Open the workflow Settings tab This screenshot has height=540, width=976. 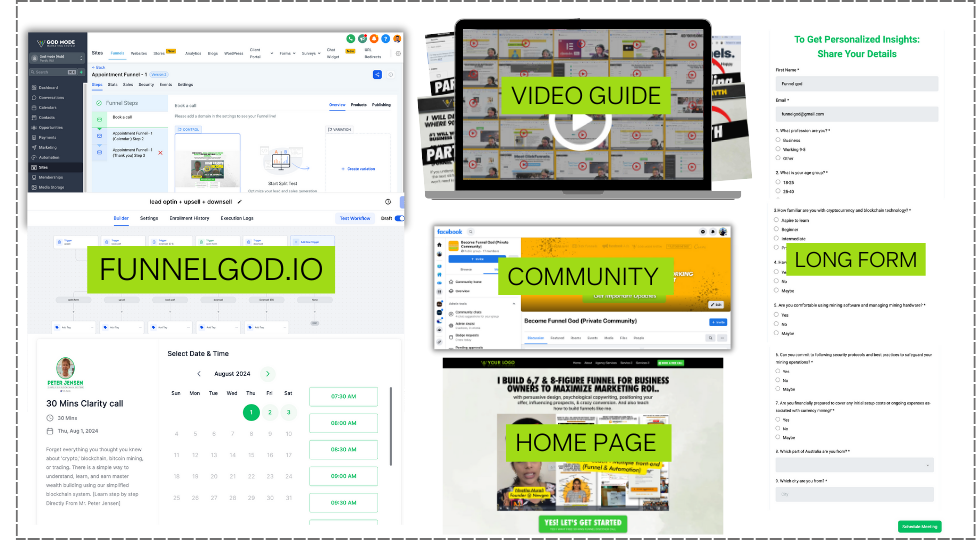pyautogui.click(x=149, y=218)
